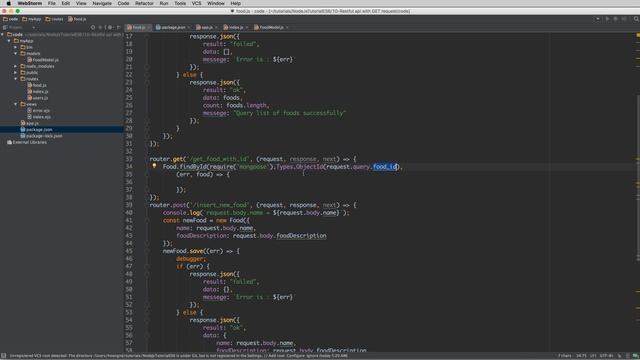Click the 'code' breadcrumb in navigation bar
The height and width of the screenshot is (360, 640).
point(11,19)
